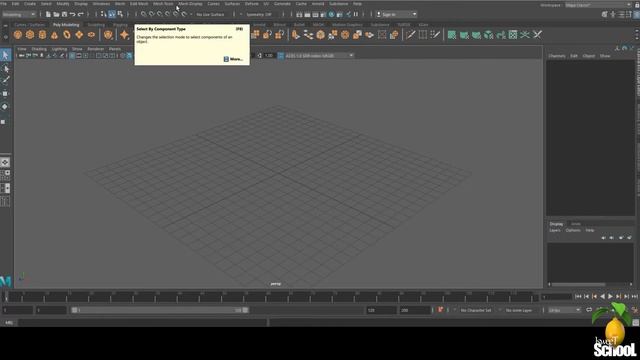The width and height of the screenshot is (640, 360).
Task: Go to the end of playback range
Action: point(634,297)
